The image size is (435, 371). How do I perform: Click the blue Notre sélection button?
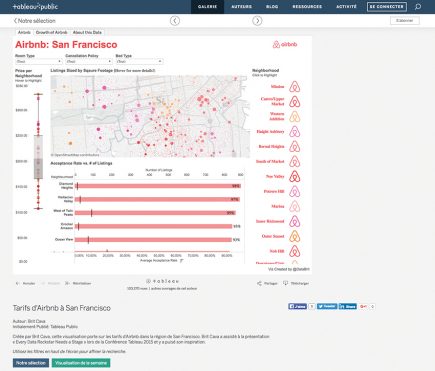coord(31,363)
